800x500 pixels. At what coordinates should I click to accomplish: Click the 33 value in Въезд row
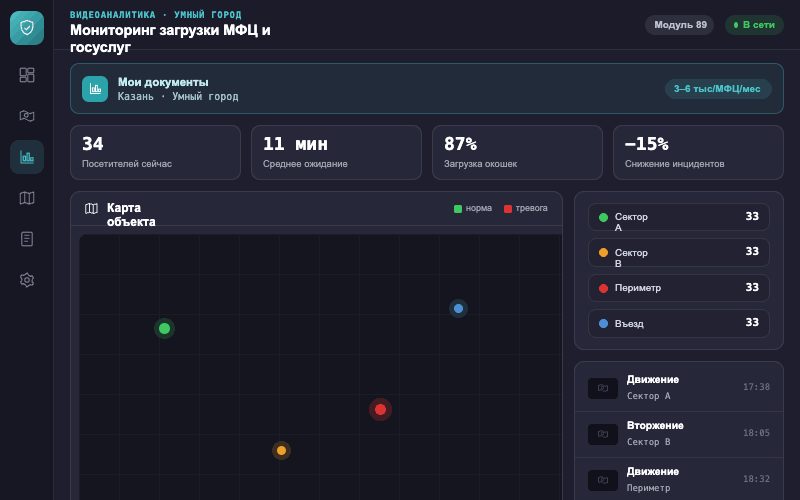(752, 322)
